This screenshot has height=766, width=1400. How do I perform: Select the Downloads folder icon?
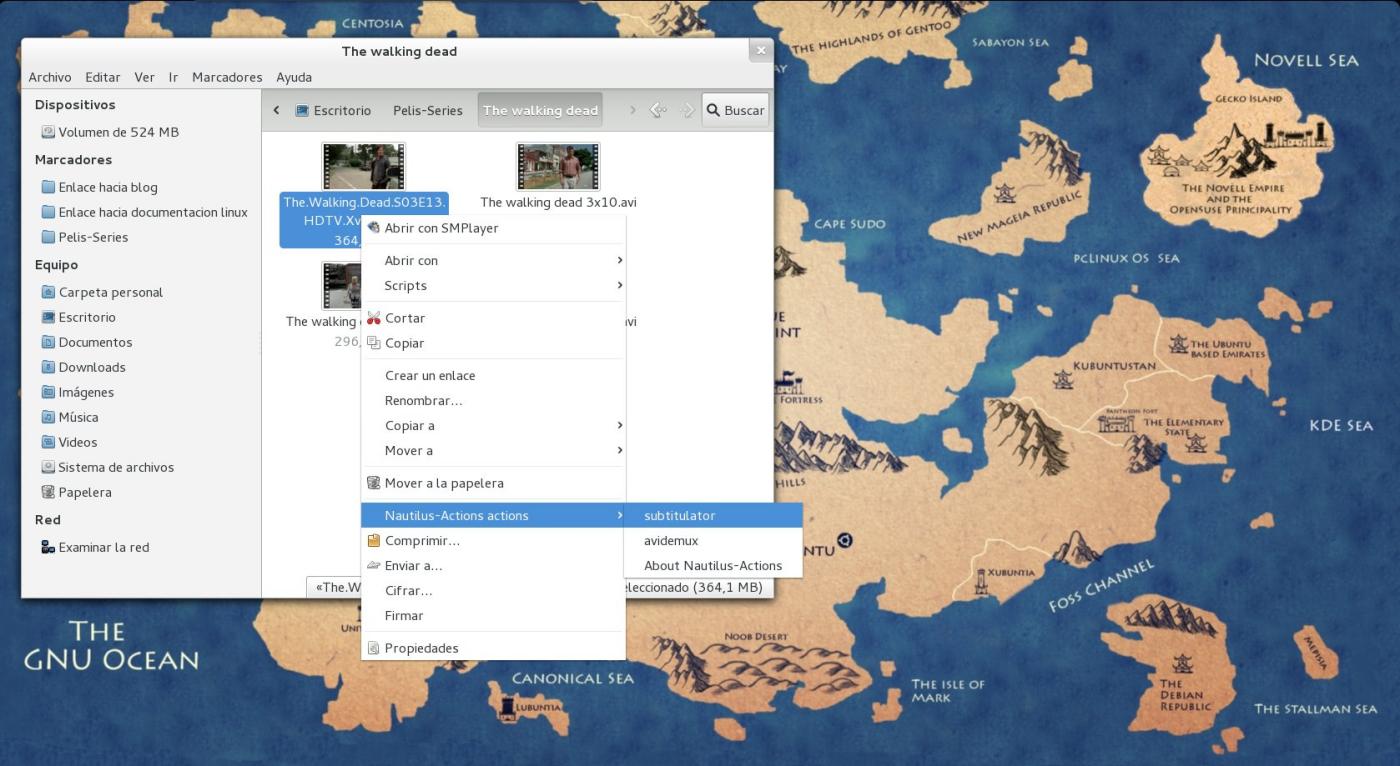(48, 367)
